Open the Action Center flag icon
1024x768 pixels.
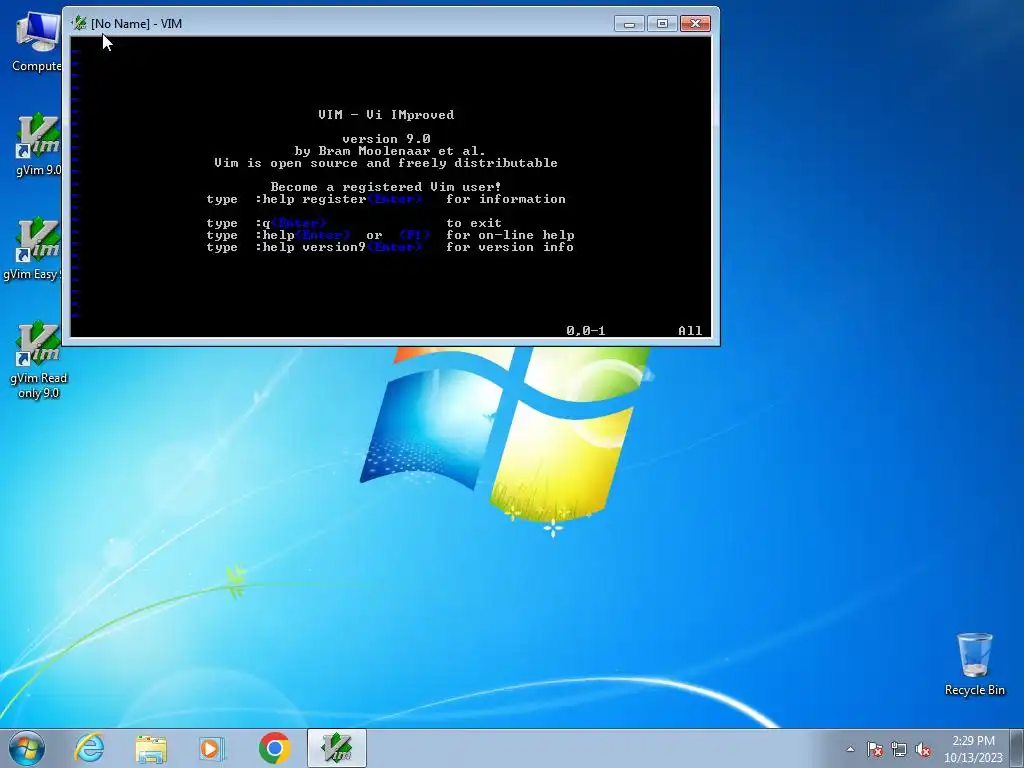click(875, 749)
